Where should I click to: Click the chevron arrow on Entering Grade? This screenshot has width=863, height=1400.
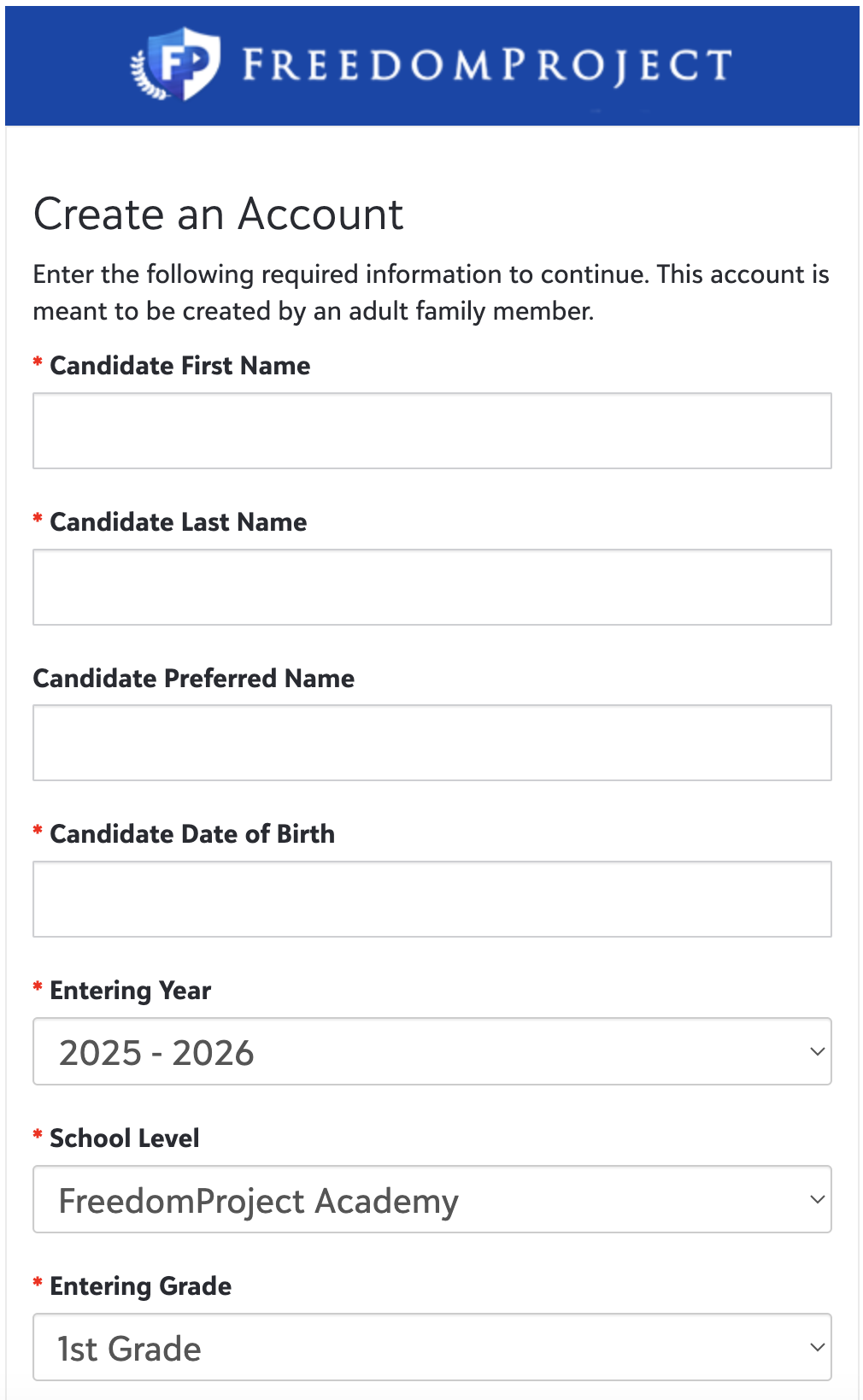tap(817, 1347)
